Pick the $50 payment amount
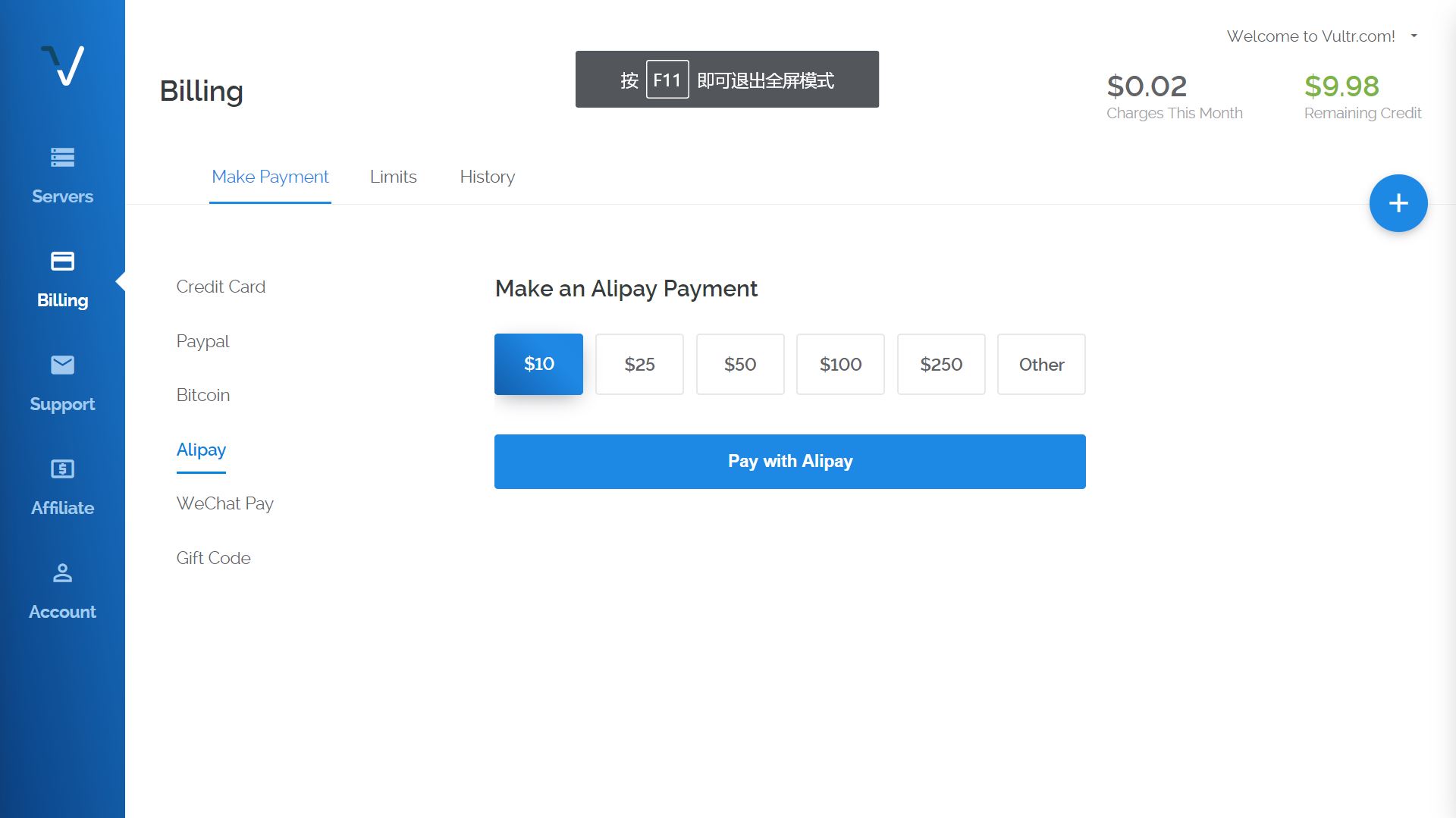1456x818 pixels. (x=740, y=364)
